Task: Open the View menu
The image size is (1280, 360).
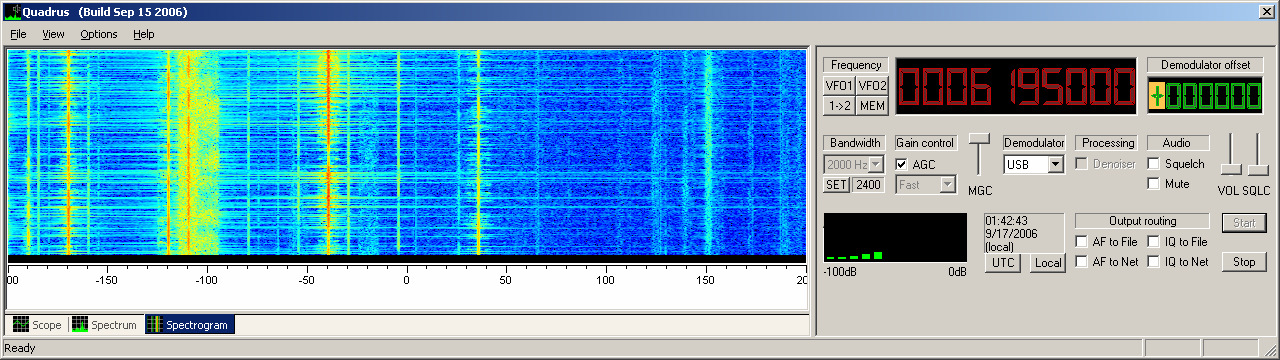Action: pyautogui.click(x=53, y=34)
